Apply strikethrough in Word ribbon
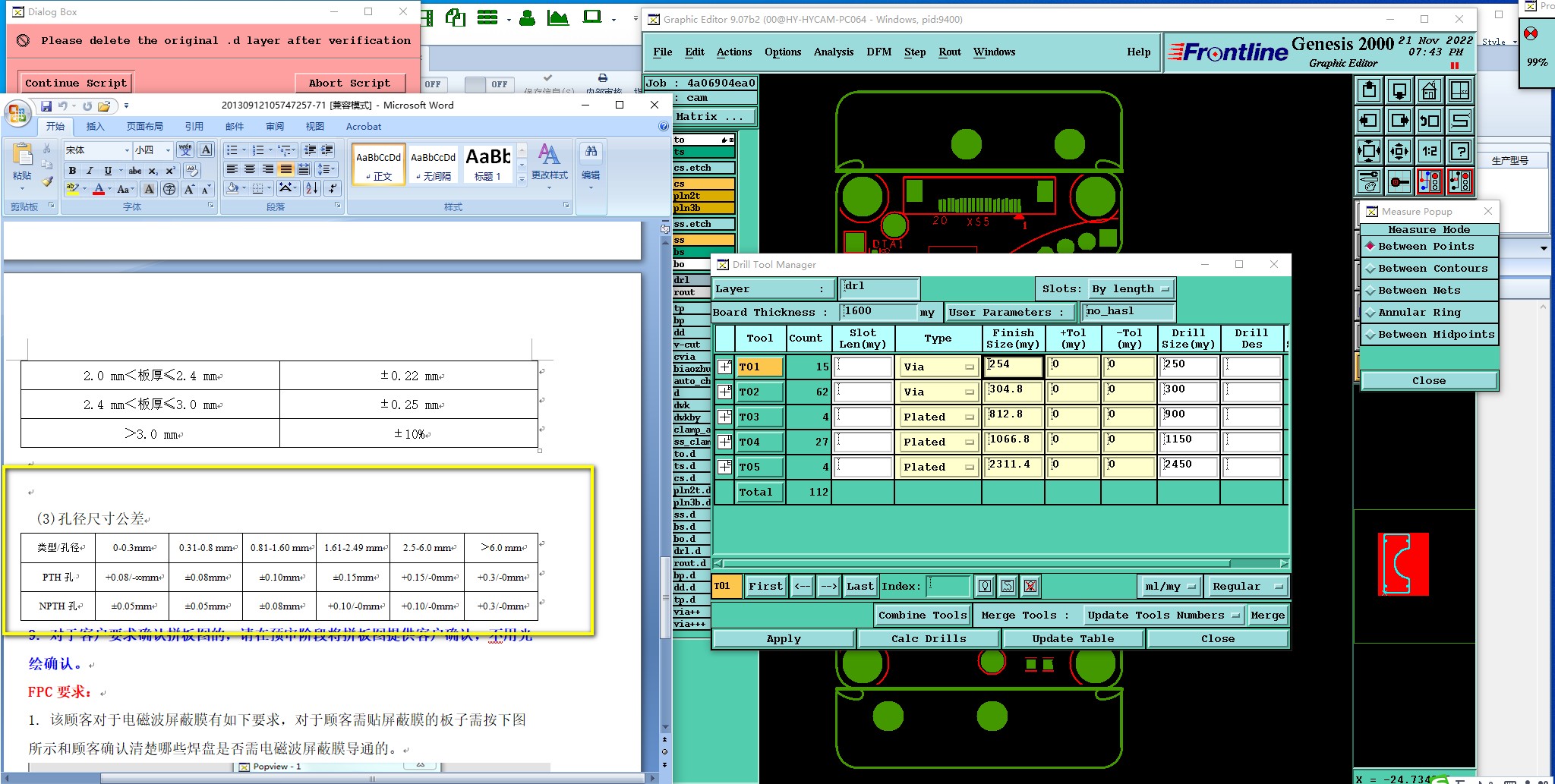 point(135,171)
